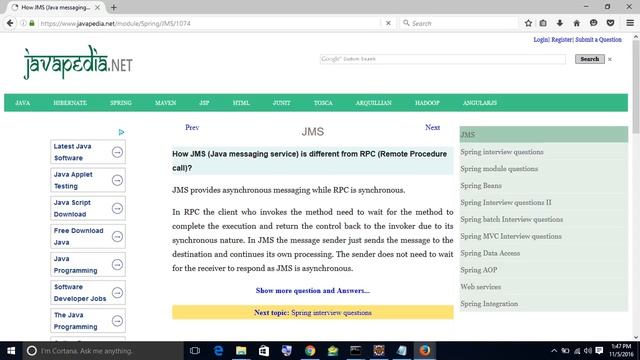
Task: Open the ANGULARJS menu item
Action: coord(480,103)
